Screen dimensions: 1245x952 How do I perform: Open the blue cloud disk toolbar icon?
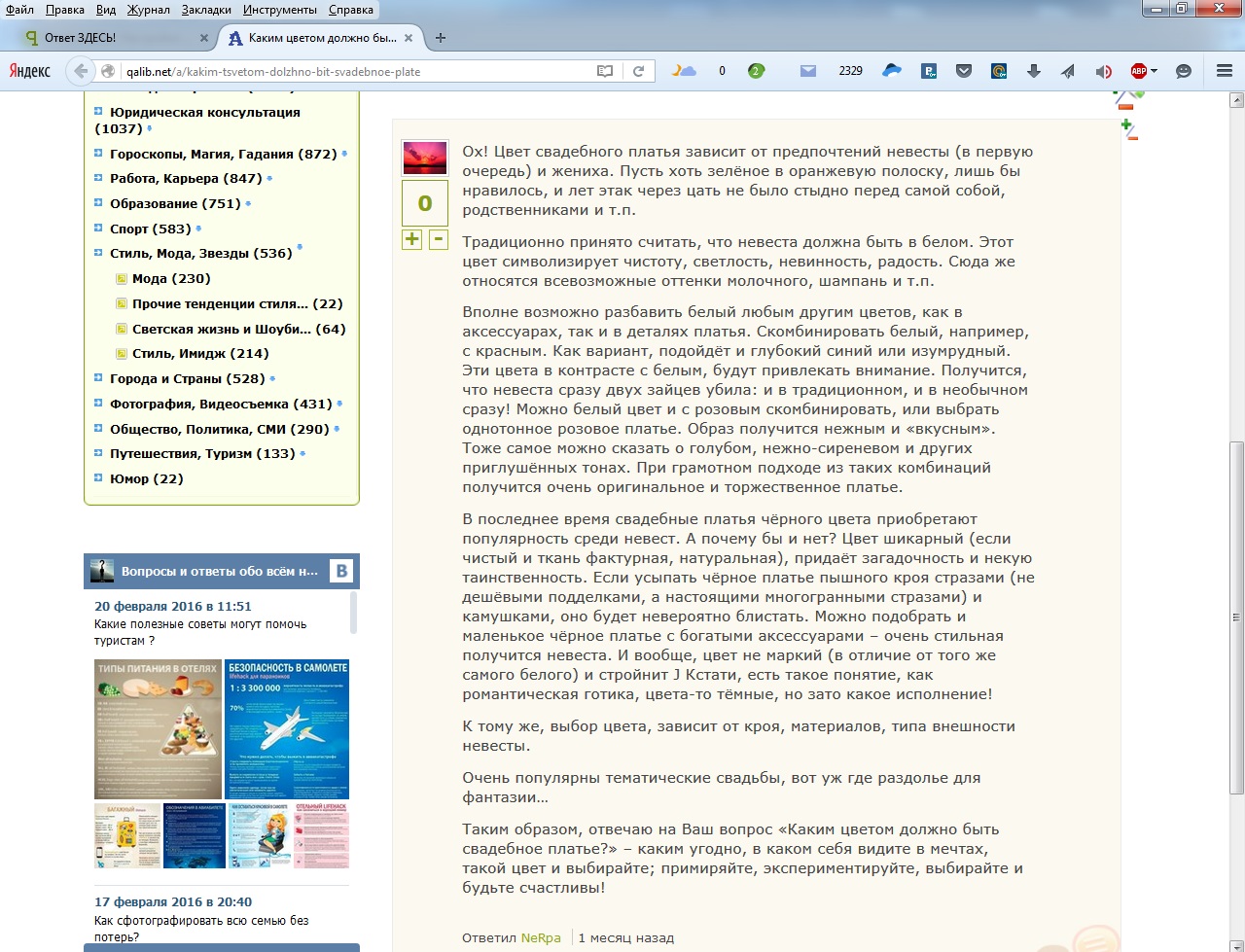892,71
